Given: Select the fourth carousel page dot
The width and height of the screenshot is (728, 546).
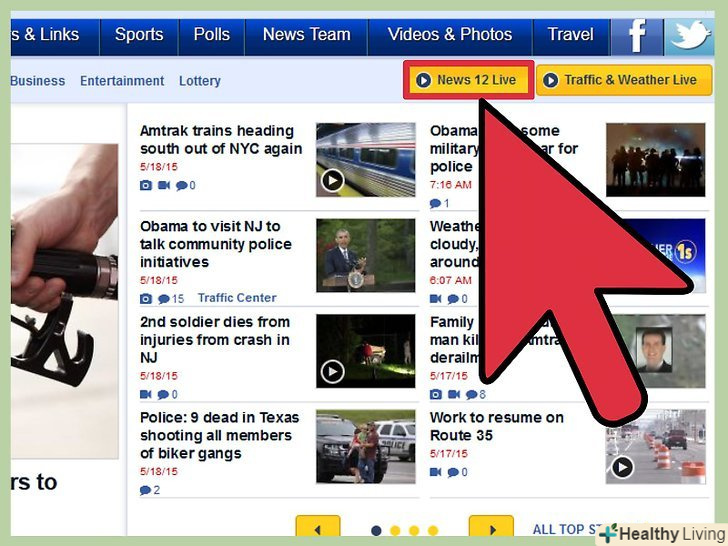Looking at the screenshot, I should pyautogui.click(x=433, y=530).
